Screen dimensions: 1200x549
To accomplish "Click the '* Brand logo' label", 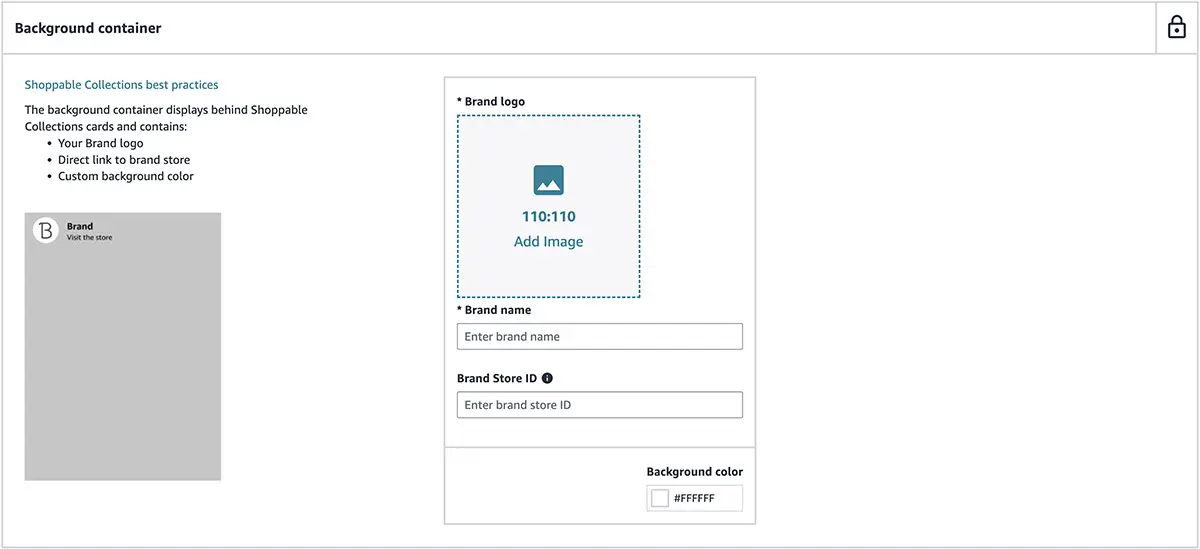I will point(491,102).
